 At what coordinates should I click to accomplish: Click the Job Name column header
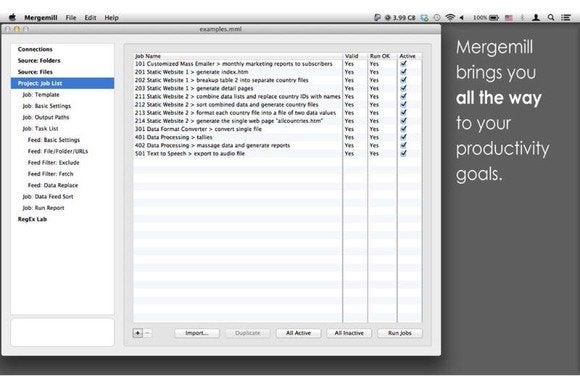237,56
